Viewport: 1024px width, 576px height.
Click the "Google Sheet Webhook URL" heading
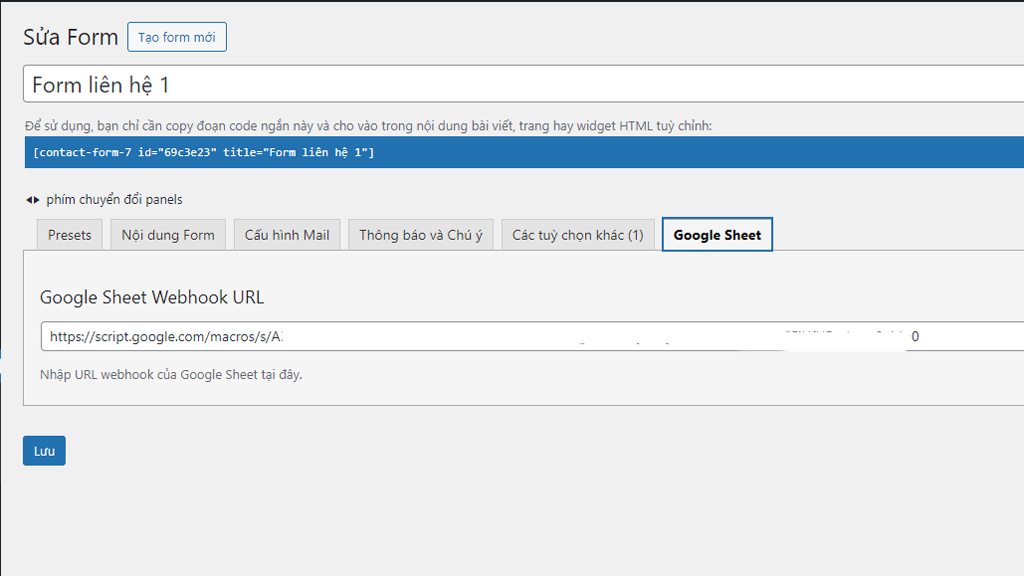click(x=152, y=297)
